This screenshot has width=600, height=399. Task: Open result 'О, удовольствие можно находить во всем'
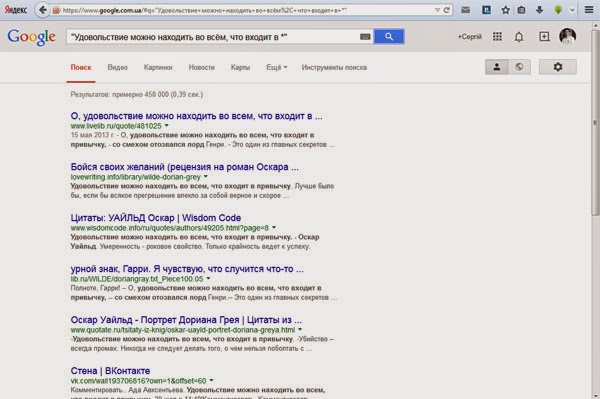[196, 116]
